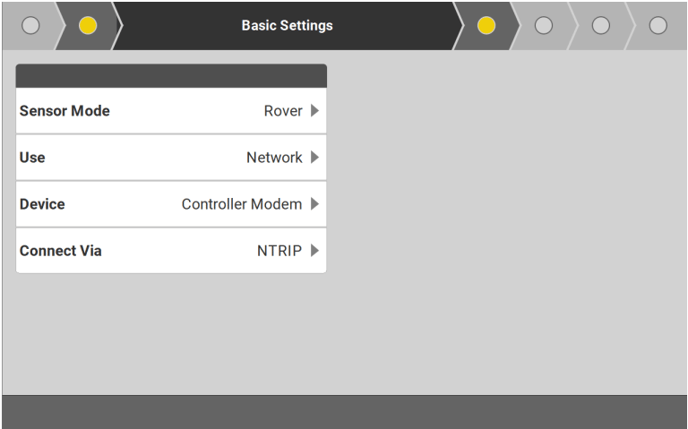The height and width of the screenshot is (429, 688).
Task: Expand the Sensor Mode options arrow next to Rover
Action: (x=315, y=111)
